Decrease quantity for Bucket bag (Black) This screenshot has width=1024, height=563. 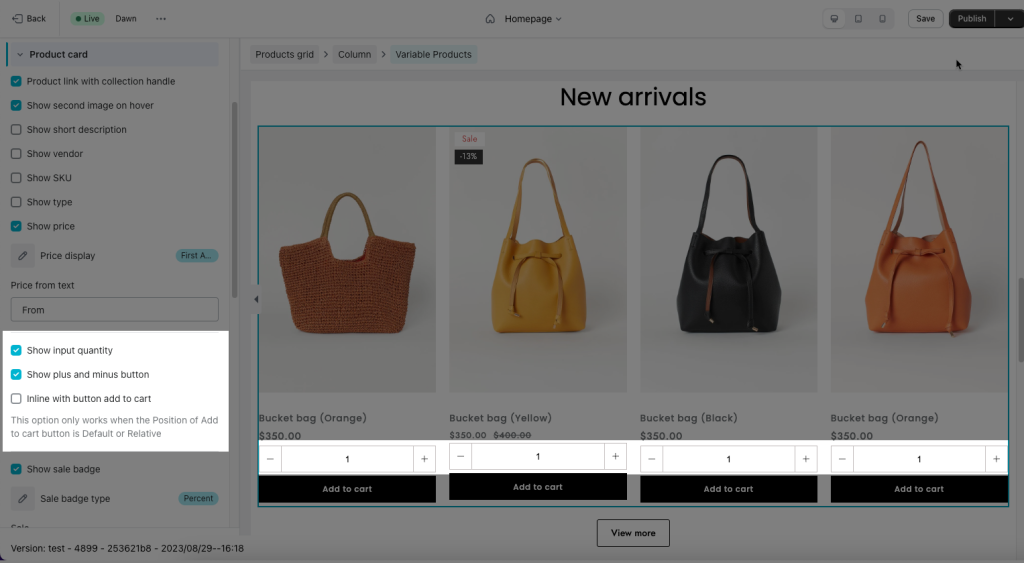pos(651,459)
